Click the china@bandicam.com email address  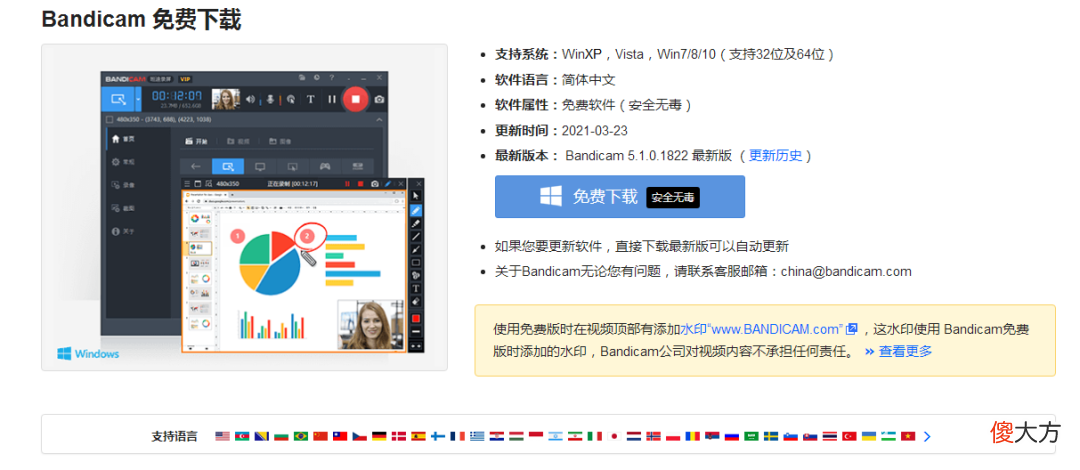click(x=846, y=272)
